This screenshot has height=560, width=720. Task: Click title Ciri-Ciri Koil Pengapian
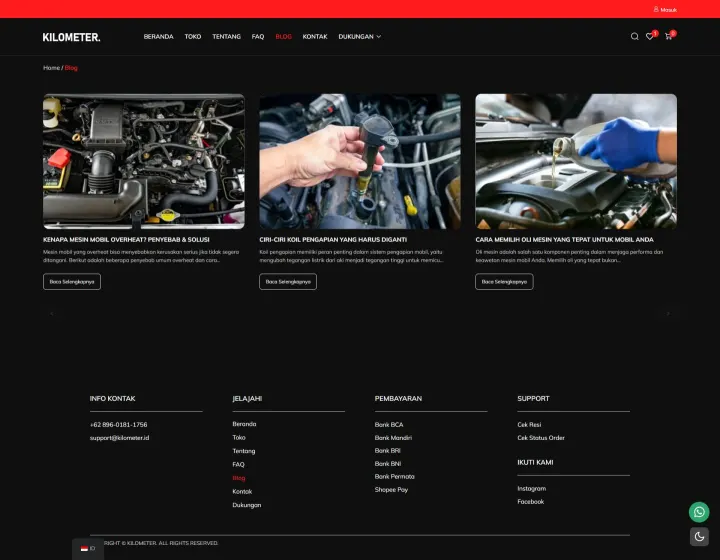(333, 240)
